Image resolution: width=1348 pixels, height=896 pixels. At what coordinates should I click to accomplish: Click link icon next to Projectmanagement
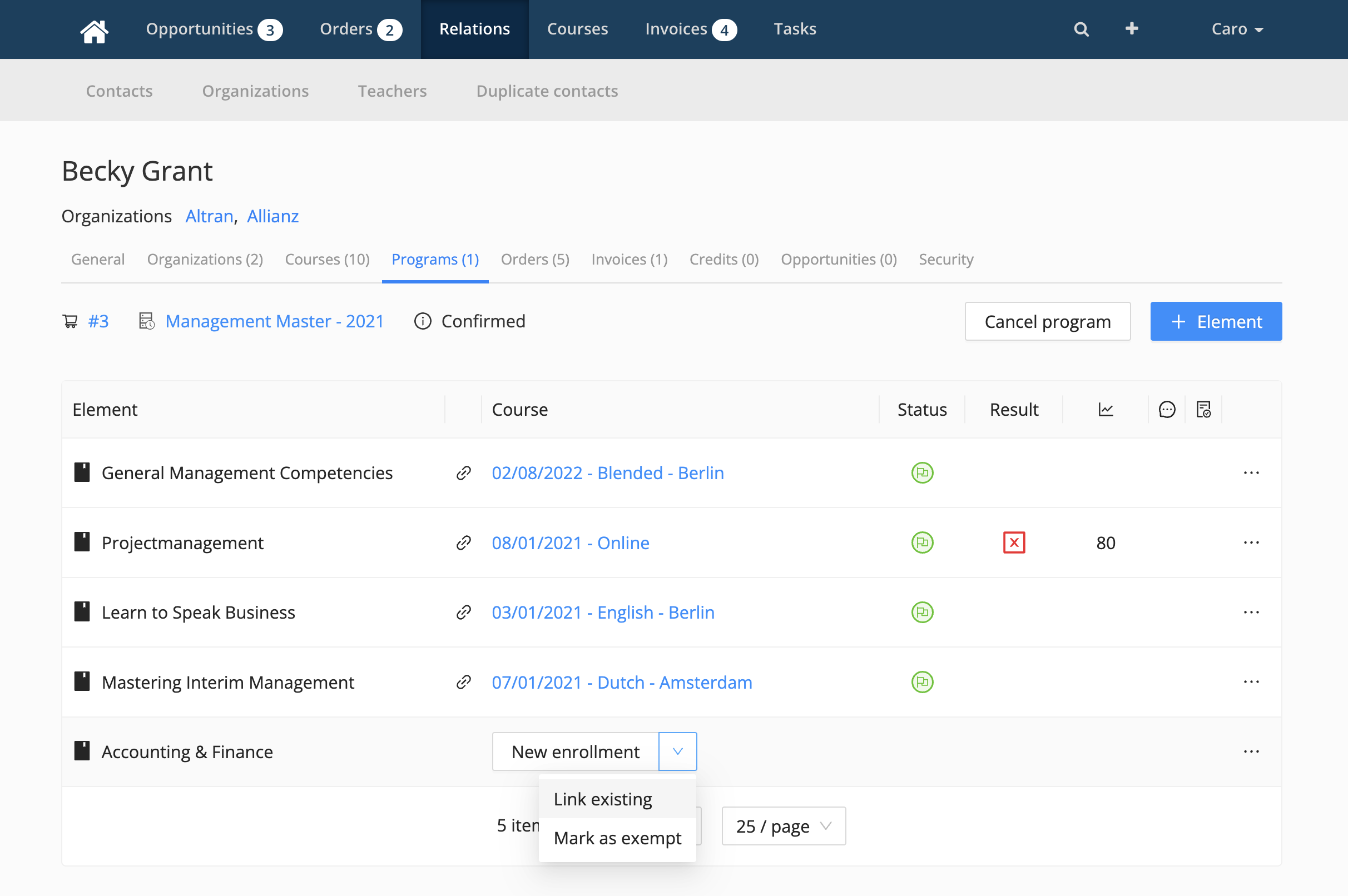click(464, 542)
